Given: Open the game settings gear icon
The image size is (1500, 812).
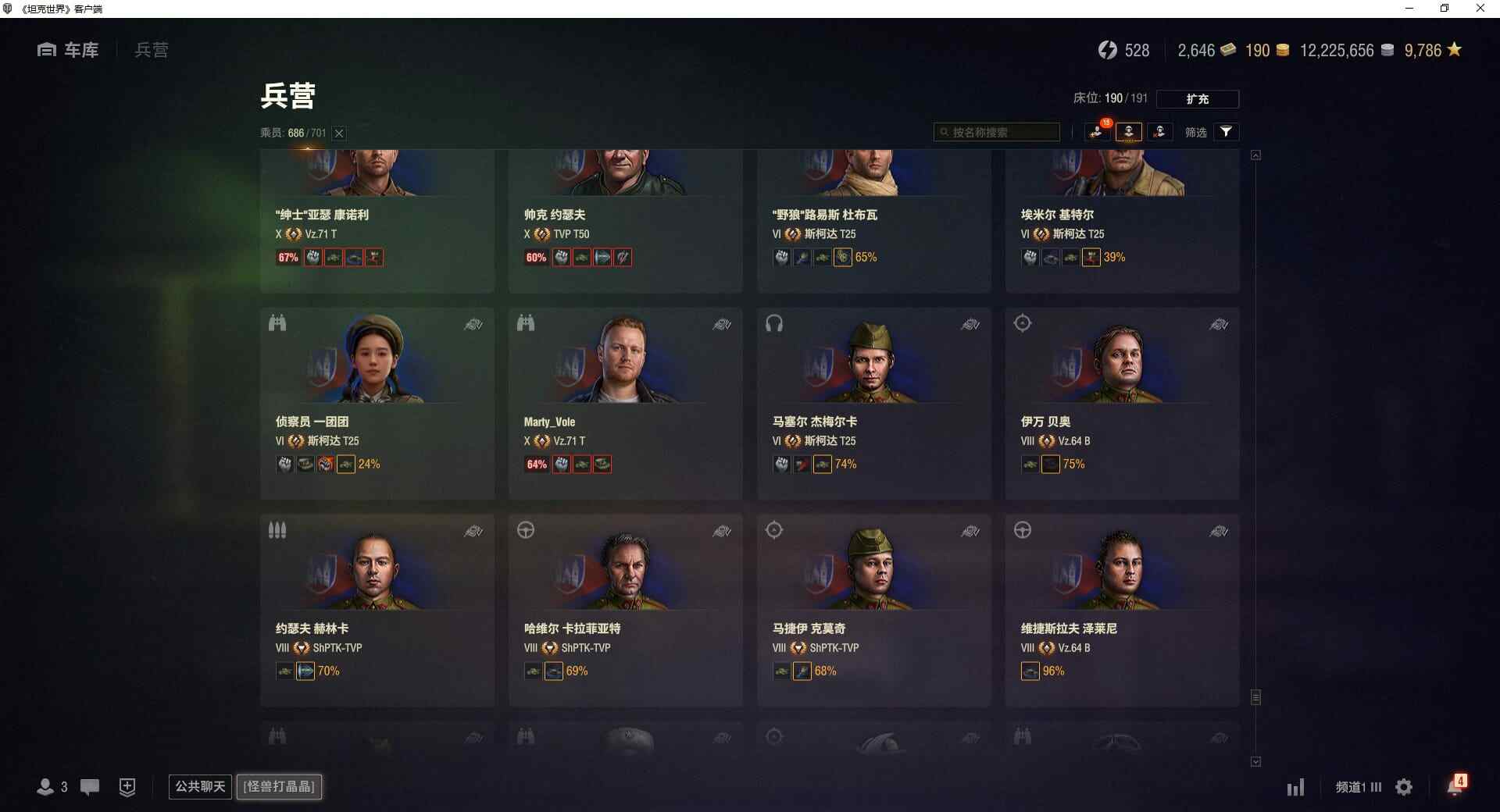Looking at the screenshot, I should click(x=1404, y=787).
